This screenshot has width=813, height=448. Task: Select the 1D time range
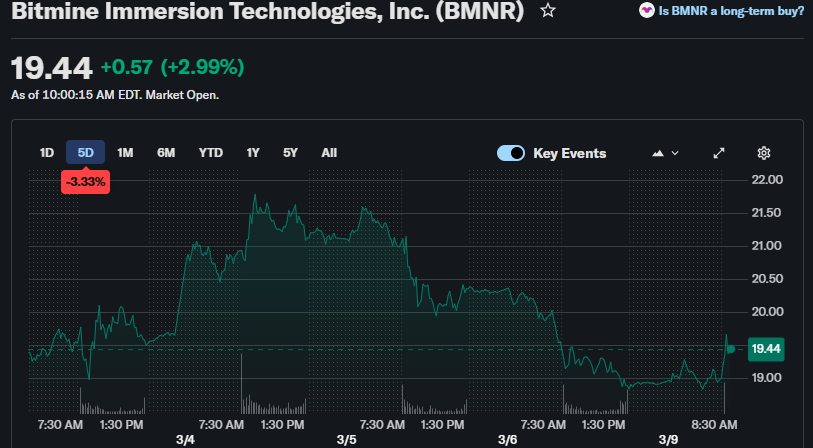pos(46,153)
